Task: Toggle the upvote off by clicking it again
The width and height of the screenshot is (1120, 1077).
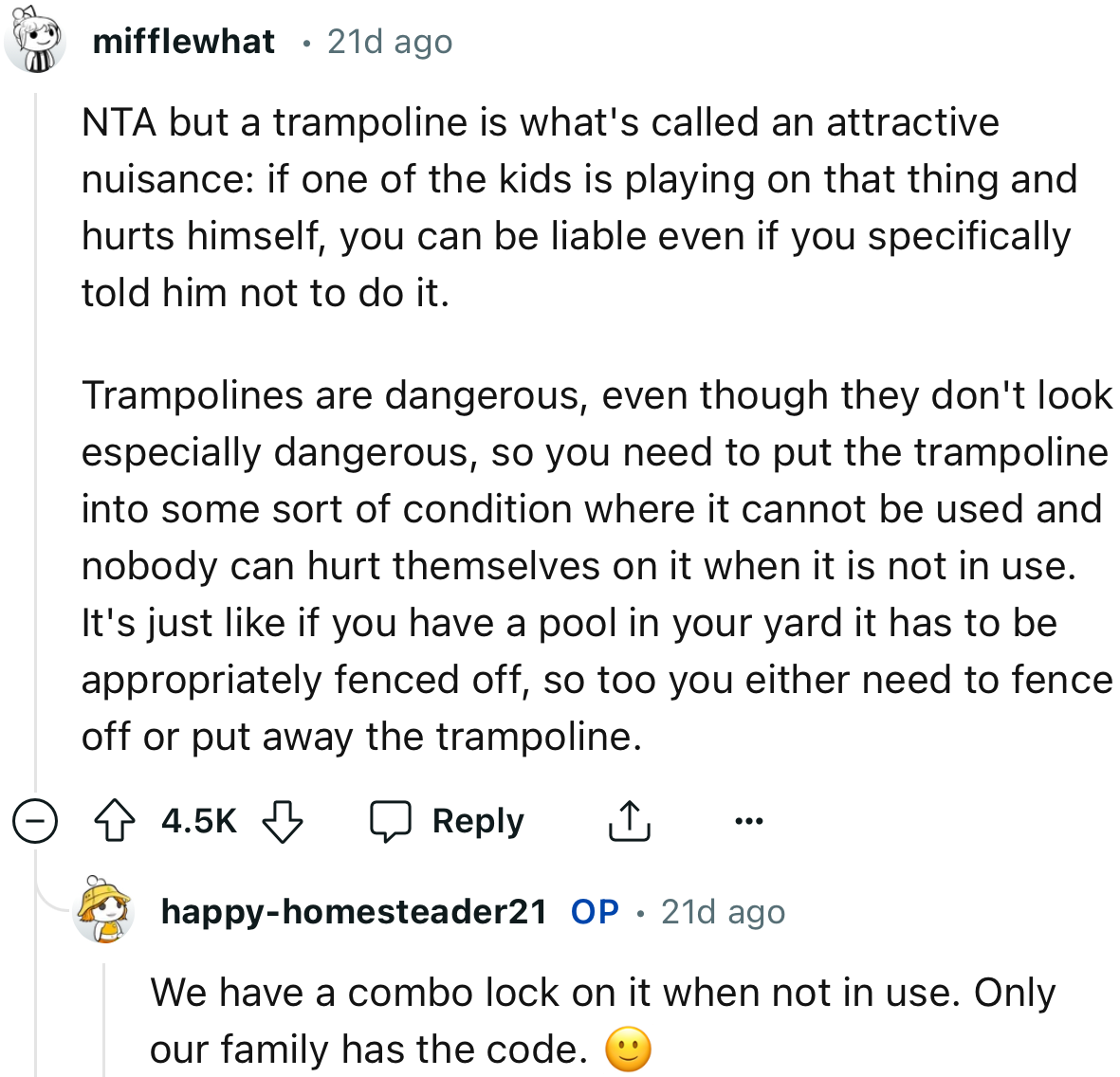Action: tap(115, 821)
